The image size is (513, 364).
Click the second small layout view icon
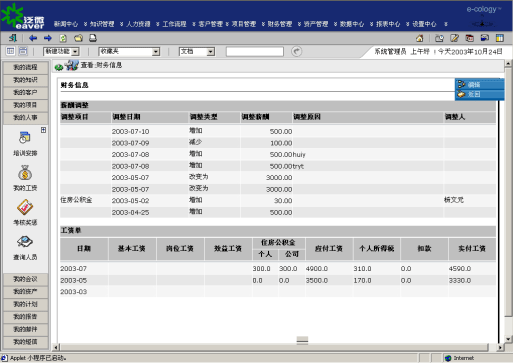click(23, 51)
